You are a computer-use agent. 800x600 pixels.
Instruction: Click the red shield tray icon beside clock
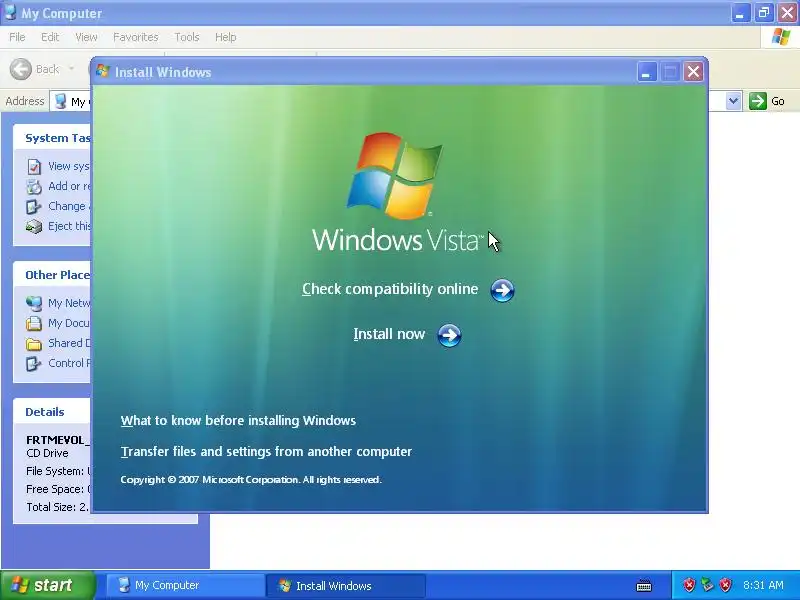725,585
